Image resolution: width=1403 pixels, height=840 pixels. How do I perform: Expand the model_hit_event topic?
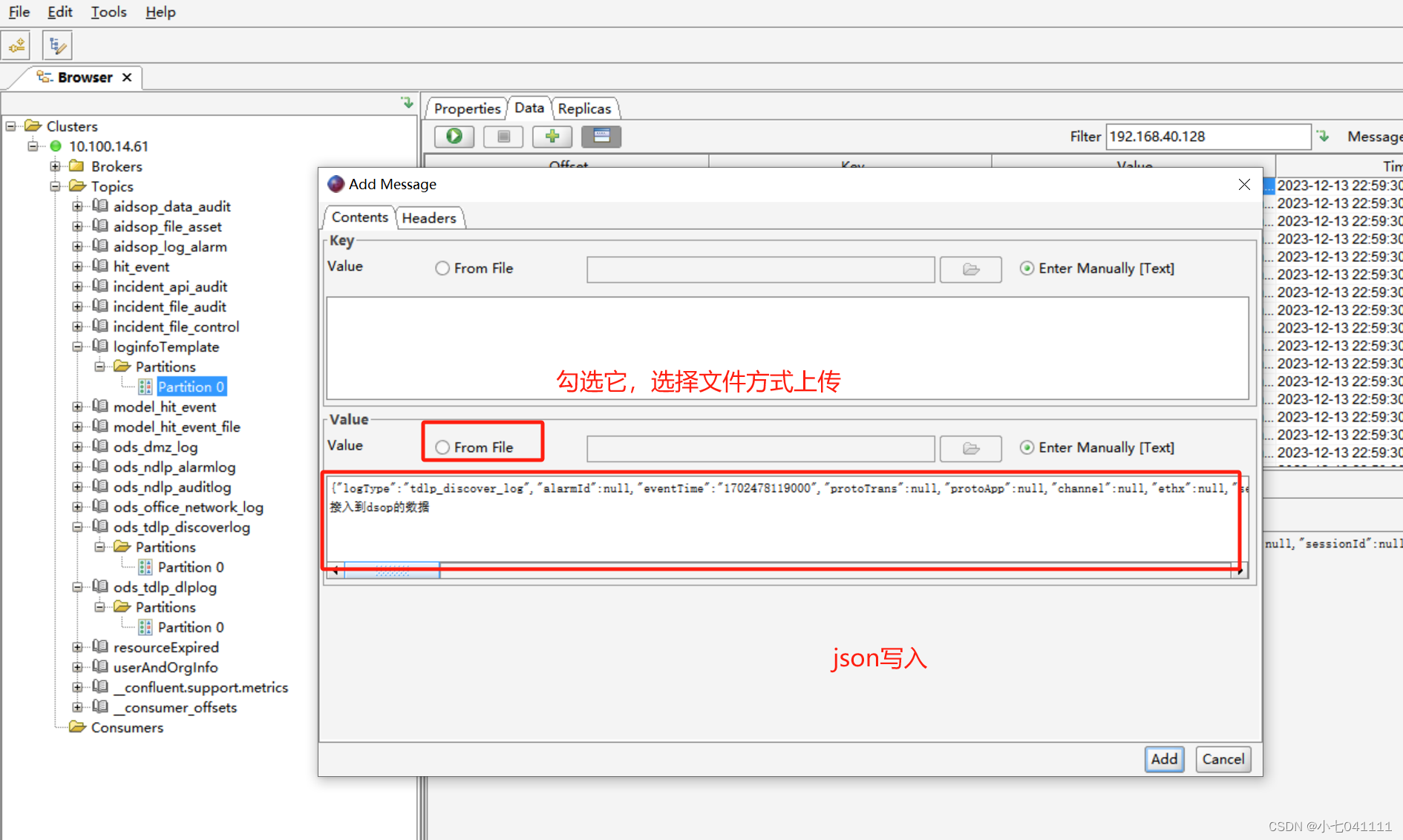(78, 407)
